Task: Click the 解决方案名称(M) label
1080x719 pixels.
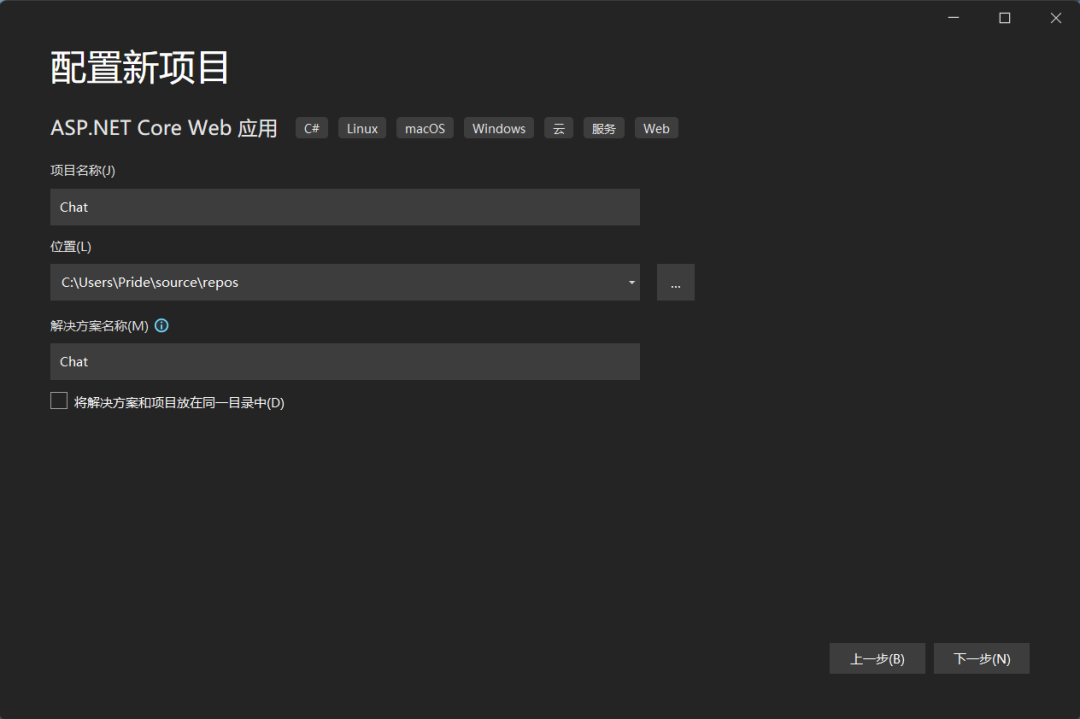Action: point(99,326)
